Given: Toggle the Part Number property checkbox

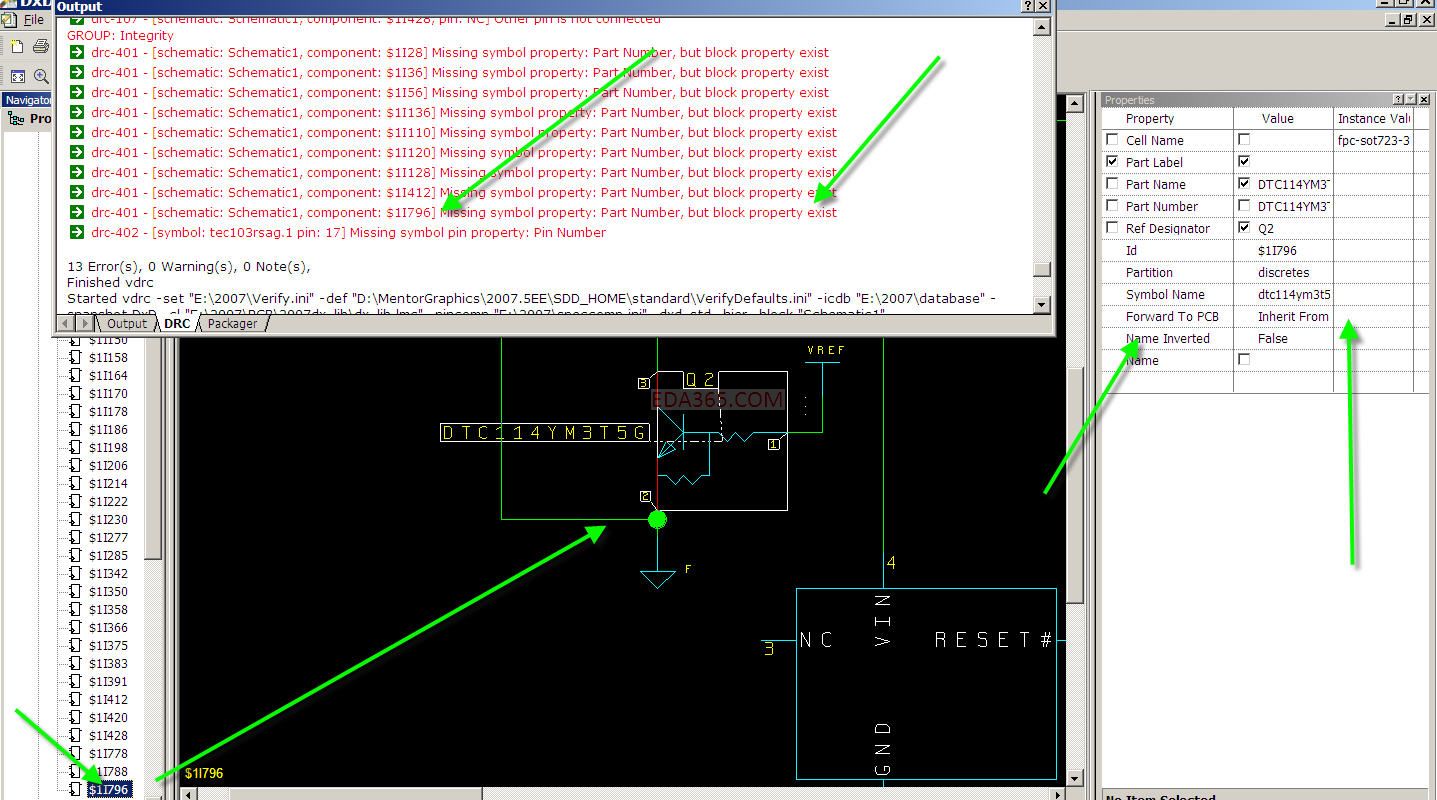Looking at the screenshot, I should [1112, 206].
